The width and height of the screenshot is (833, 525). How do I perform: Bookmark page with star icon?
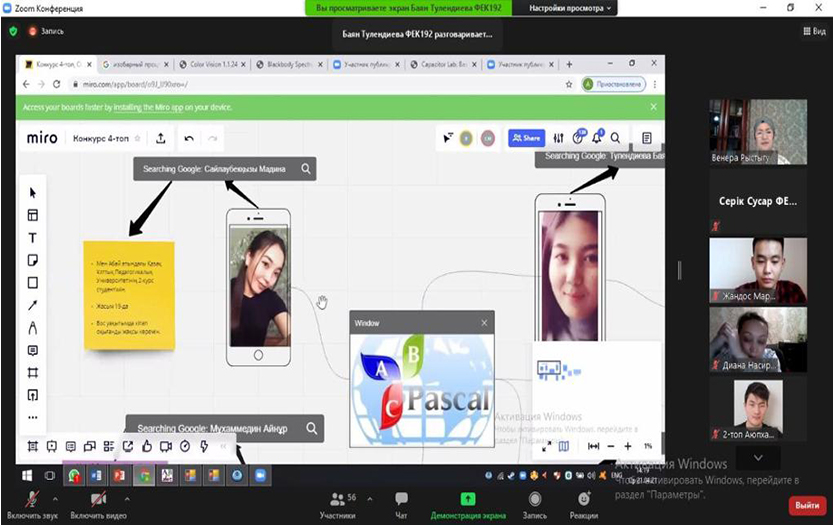[x=569, y=84]
